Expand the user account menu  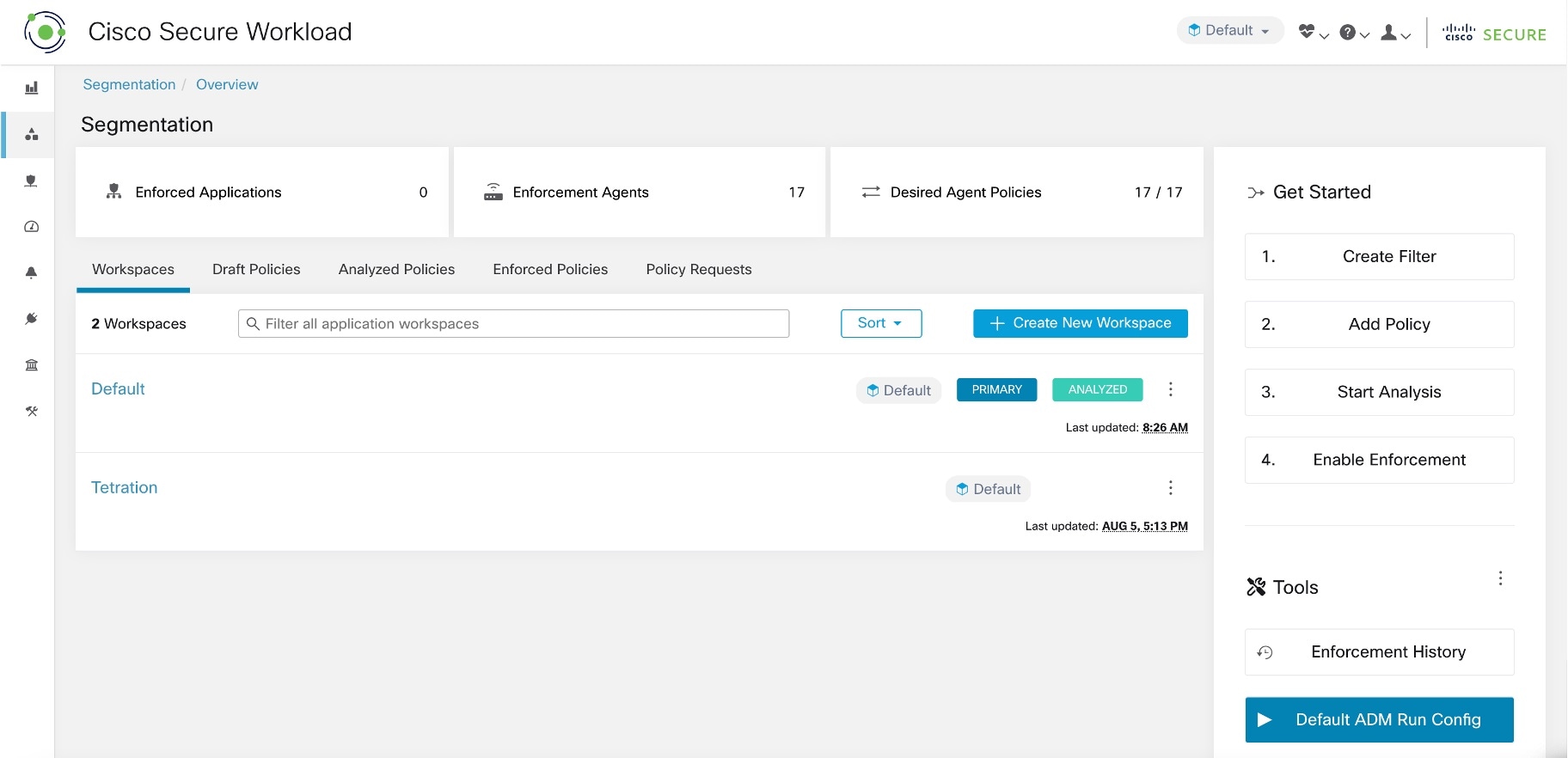pyautogui.click(x=1395, y=33)
